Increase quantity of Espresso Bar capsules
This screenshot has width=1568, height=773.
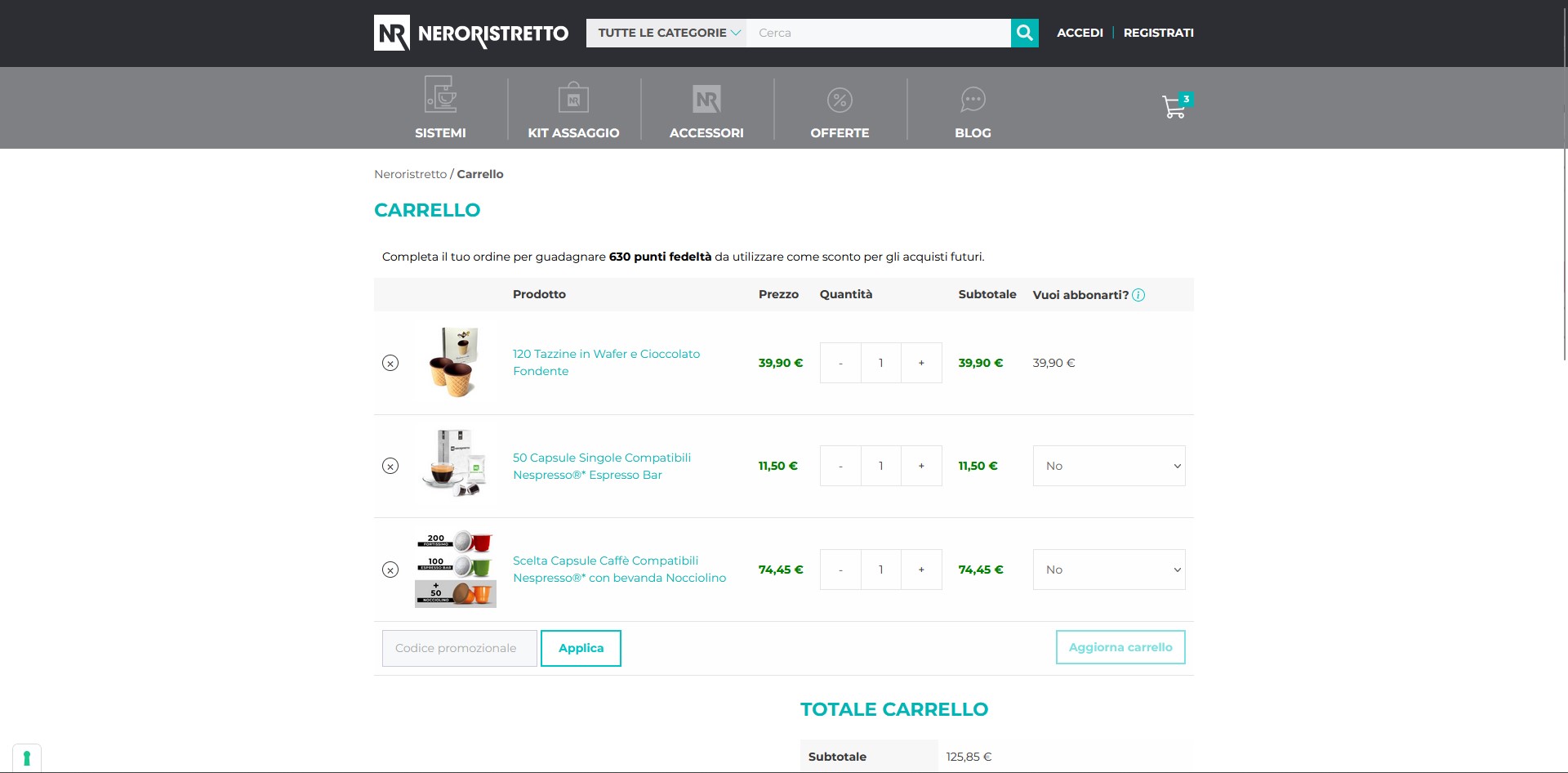tap(921, 466)
